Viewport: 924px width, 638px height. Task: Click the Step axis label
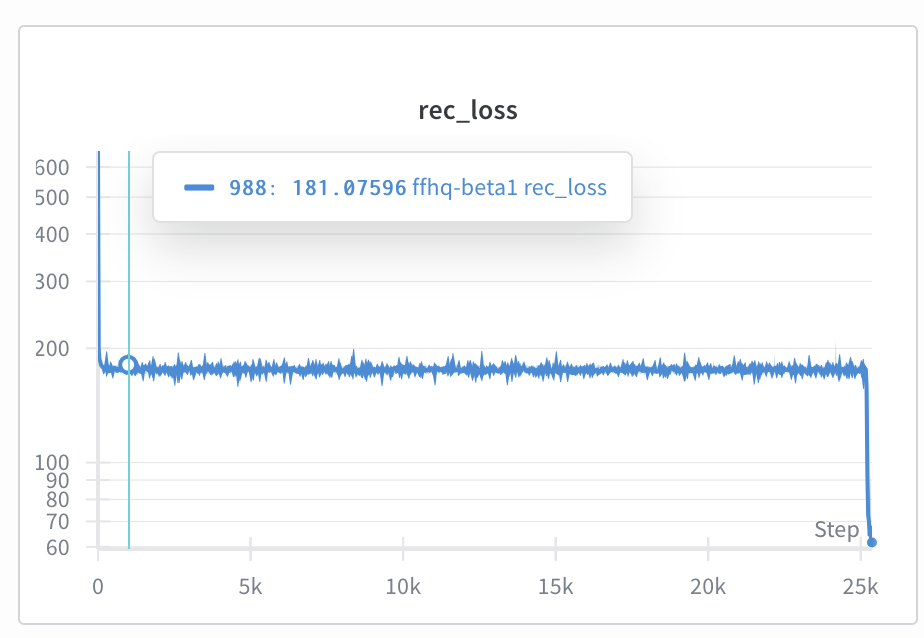pos(836,529)
